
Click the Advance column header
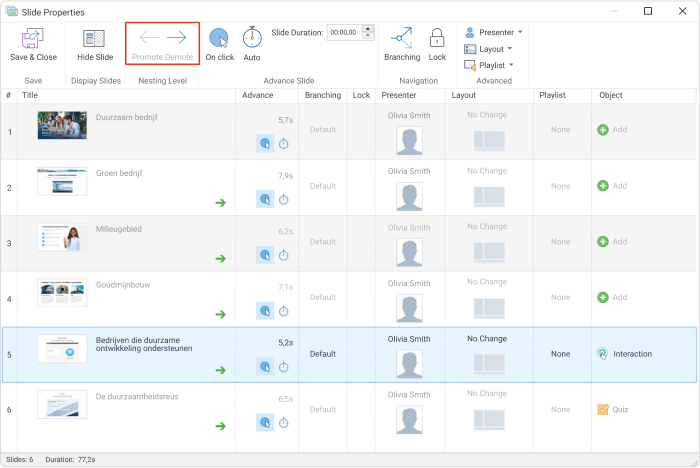click(x=258, y=95)
